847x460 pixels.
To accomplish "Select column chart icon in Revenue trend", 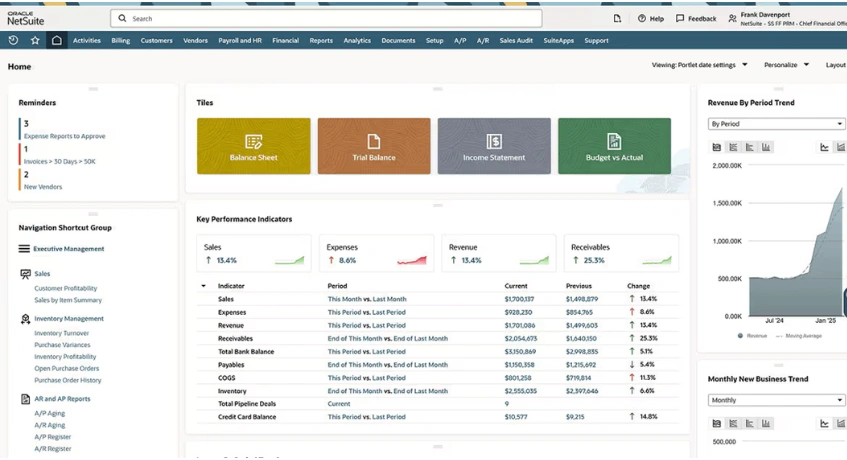I will [766, 147].
